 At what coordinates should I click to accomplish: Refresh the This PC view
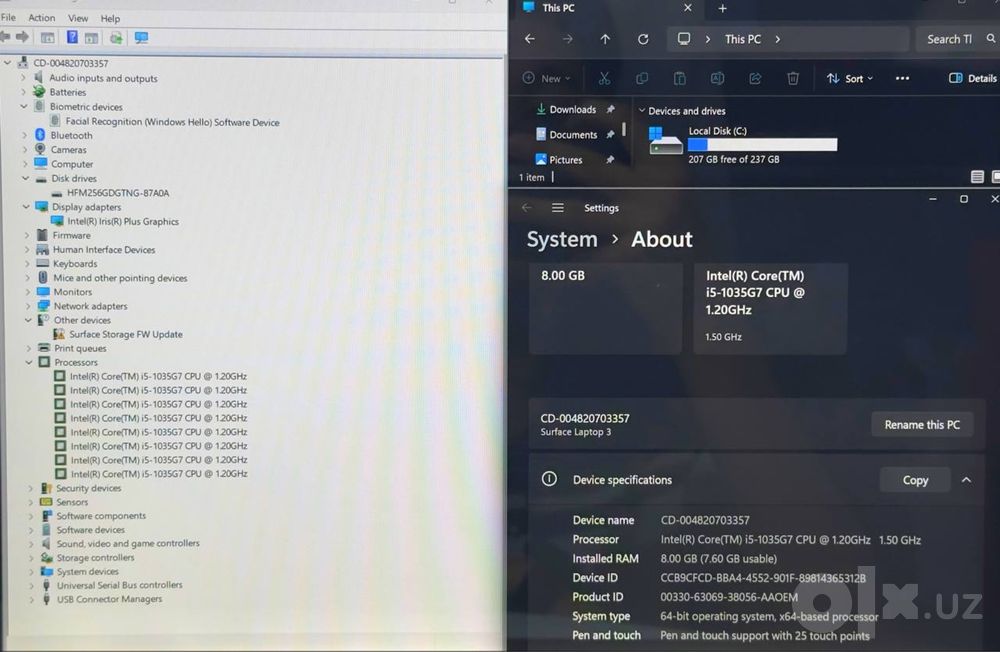(643, 39)
